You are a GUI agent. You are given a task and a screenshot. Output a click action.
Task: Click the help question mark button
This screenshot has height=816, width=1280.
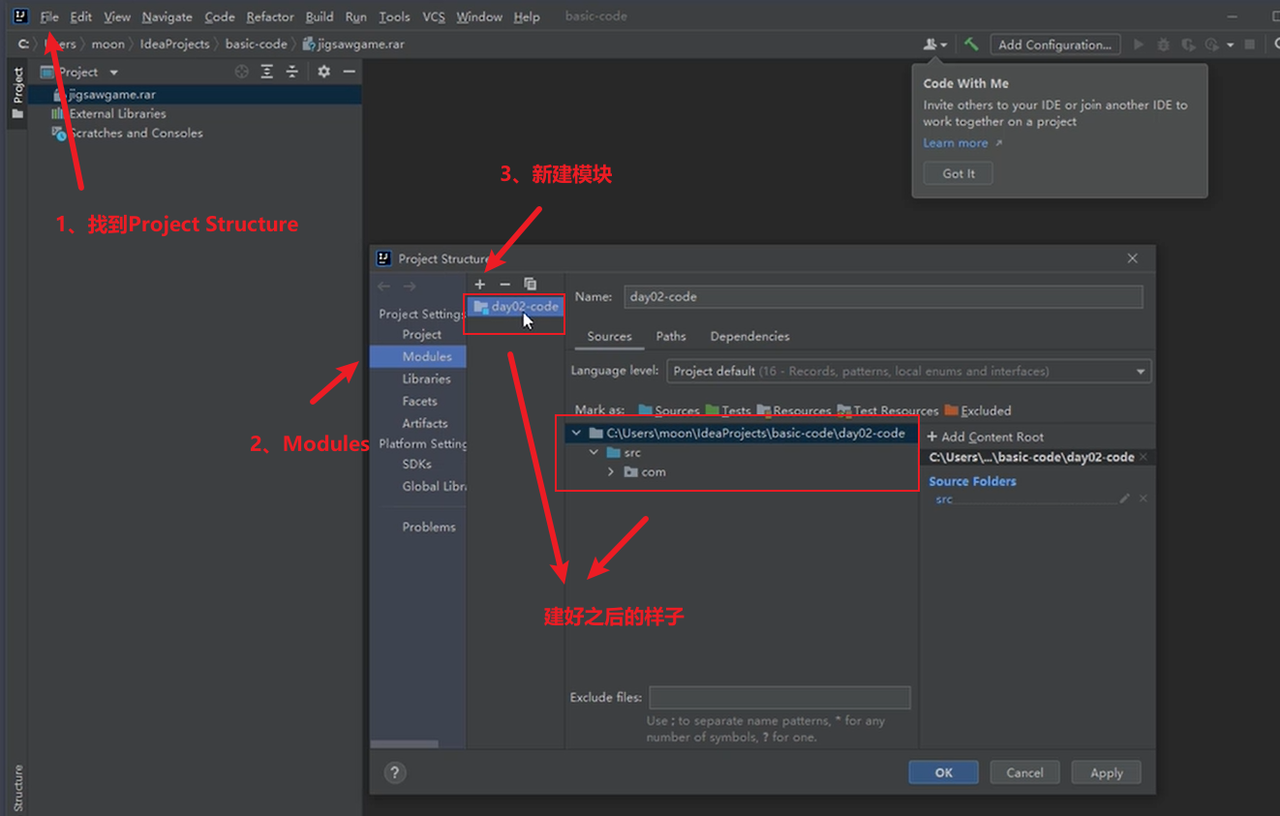point(395,773)
